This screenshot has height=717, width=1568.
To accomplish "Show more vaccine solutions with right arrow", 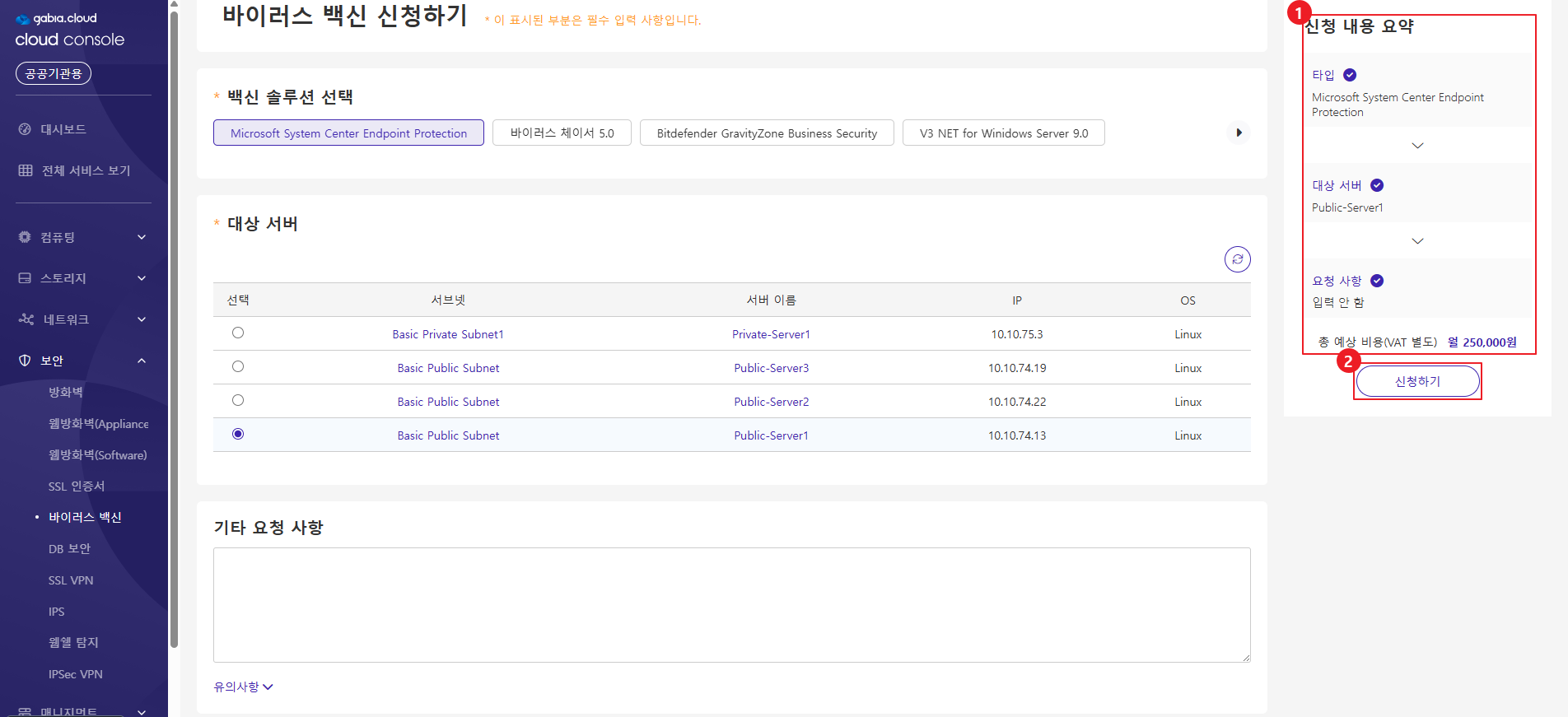I will tap(1238, 133).
